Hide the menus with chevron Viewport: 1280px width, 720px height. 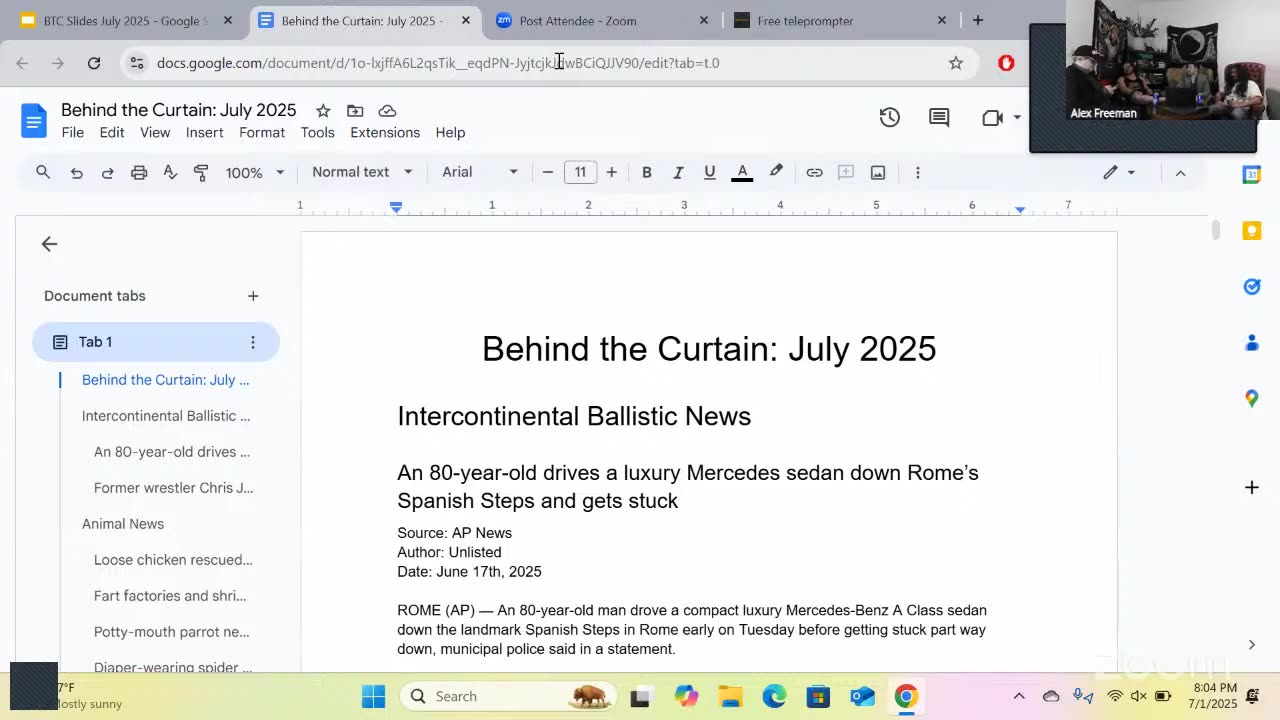(1180, 172)
